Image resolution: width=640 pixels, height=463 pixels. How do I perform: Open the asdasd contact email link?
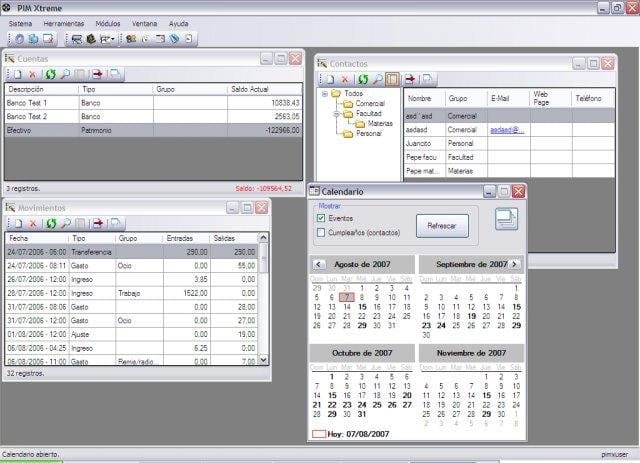point(507,129)
